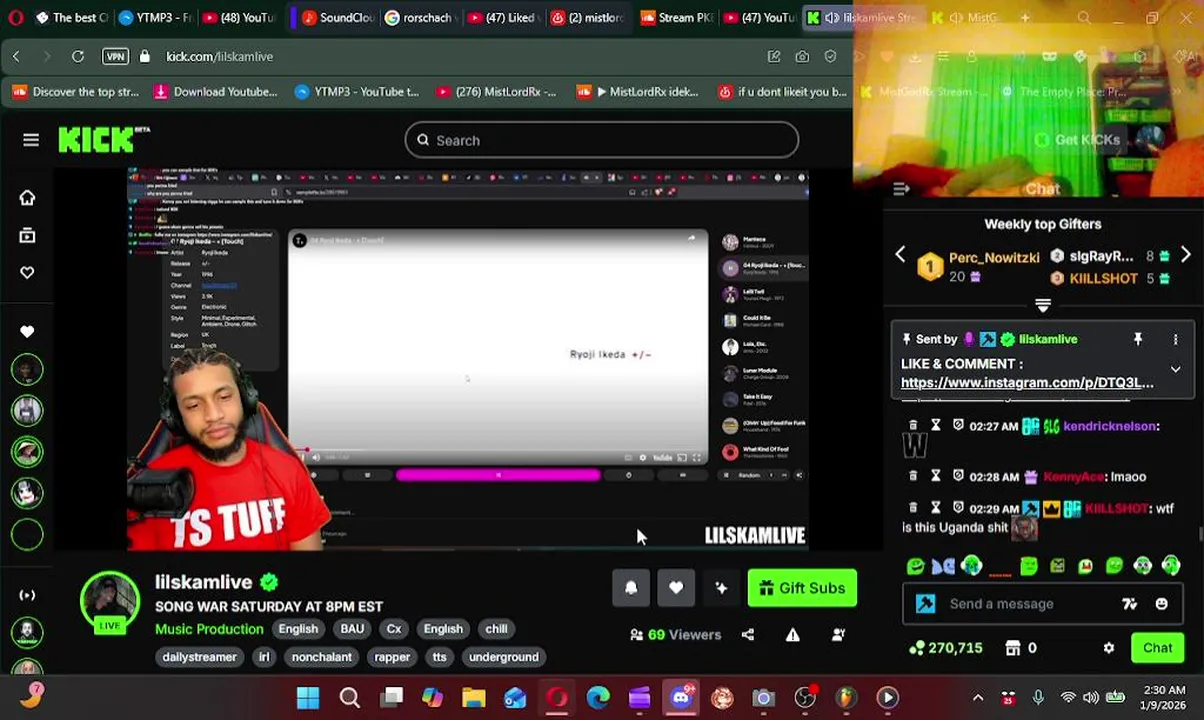
Task: Toggle follow with the heart button
Action: (x=676, y=588)
